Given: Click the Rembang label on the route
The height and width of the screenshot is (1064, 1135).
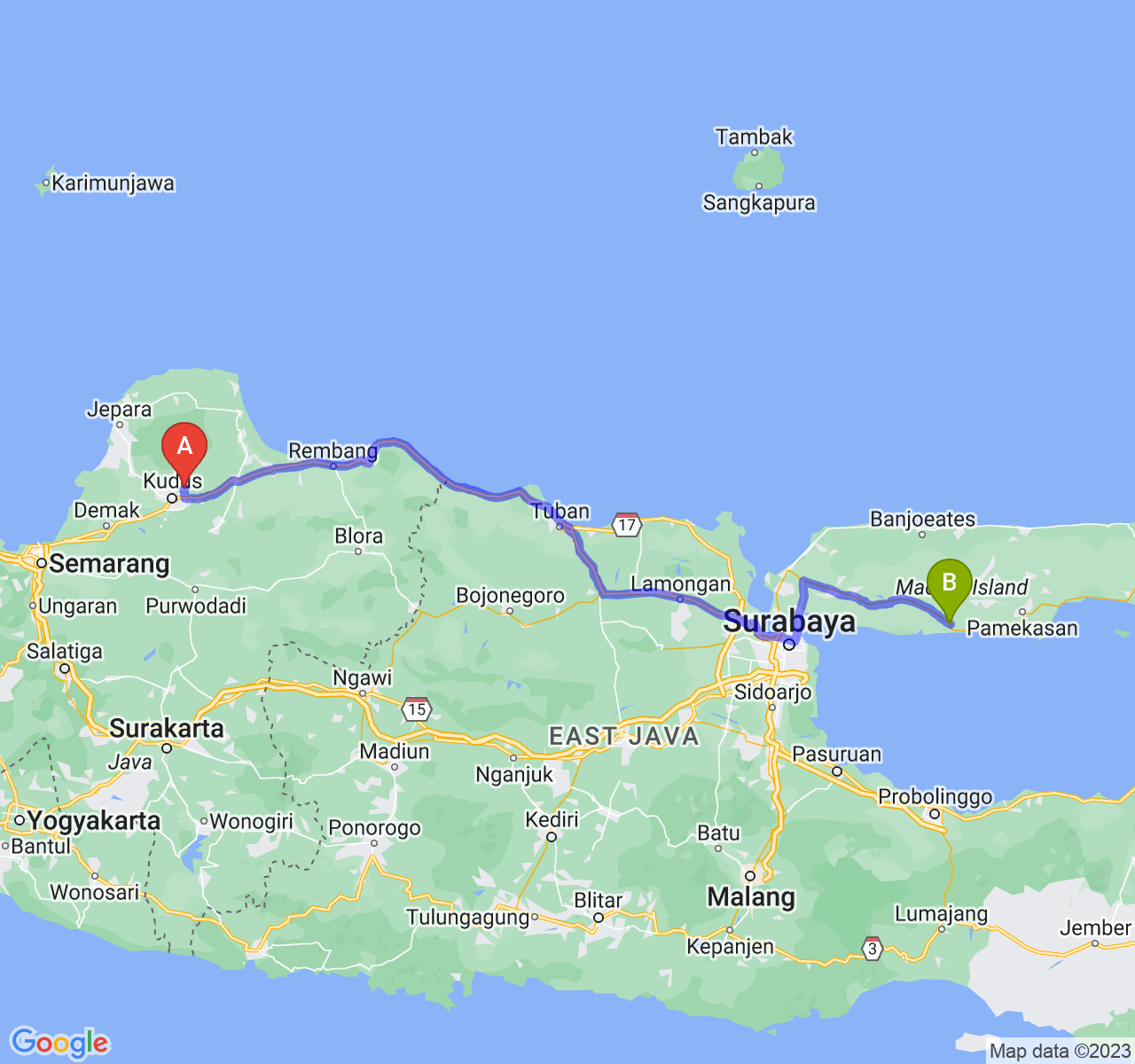Looking at the screenshot, I should point(333,450).
